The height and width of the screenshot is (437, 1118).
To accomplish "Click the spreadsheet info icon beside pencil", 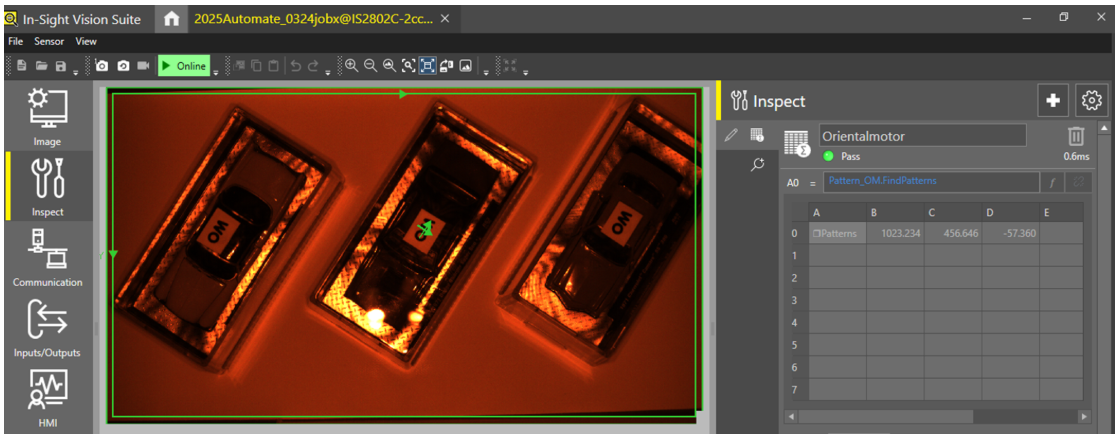I will coord(757,135).
